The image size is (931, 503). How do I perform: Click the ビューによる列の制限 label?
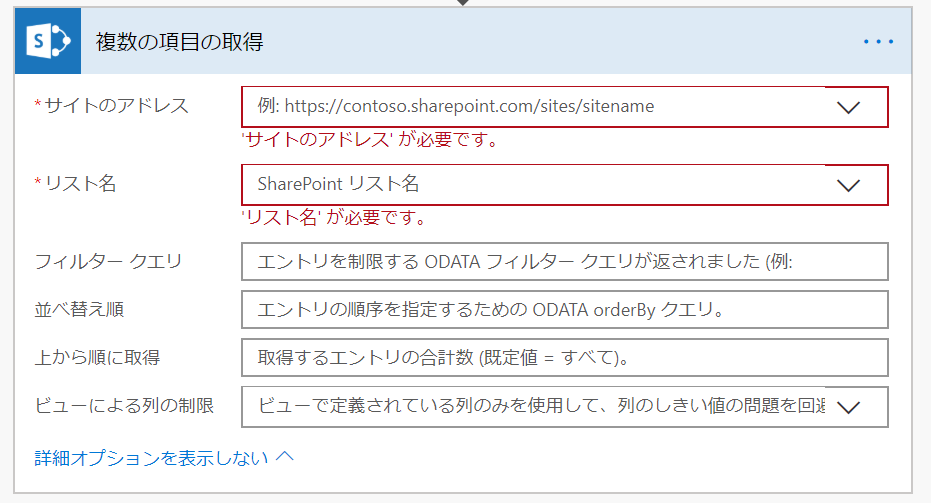pyautogui.click(x=124, y=406)
